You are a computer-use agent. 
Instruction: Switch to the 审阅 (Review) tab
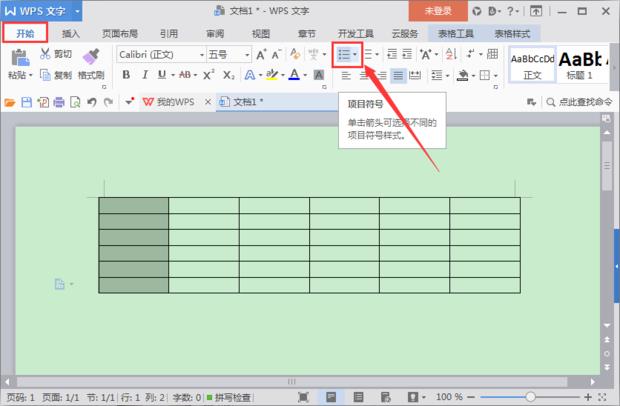[215, 34]
